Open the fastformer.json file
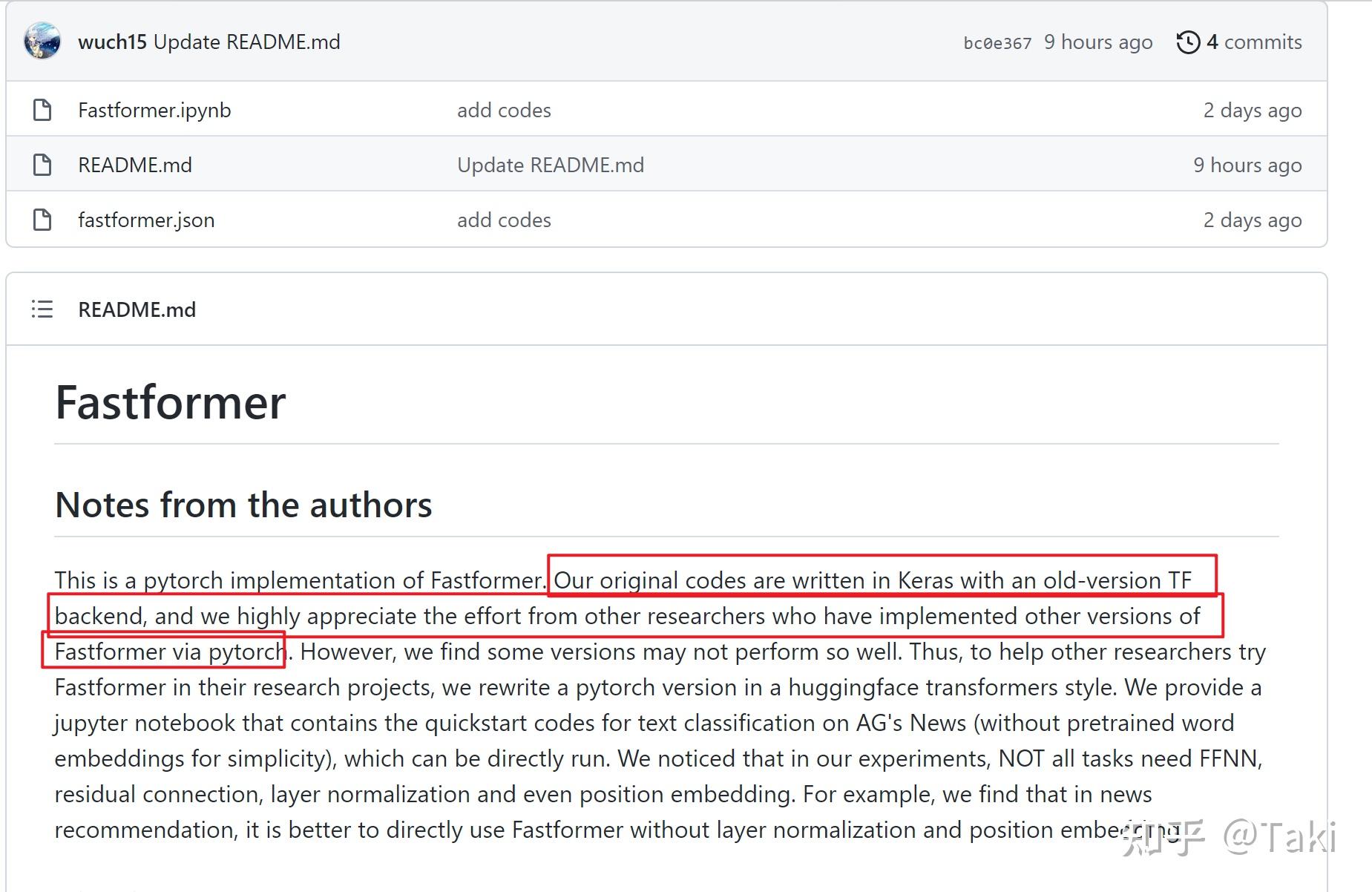Image resolution: width=1372 pixels, height=892 pixels. pyautogui.click(x=146, y=220)
